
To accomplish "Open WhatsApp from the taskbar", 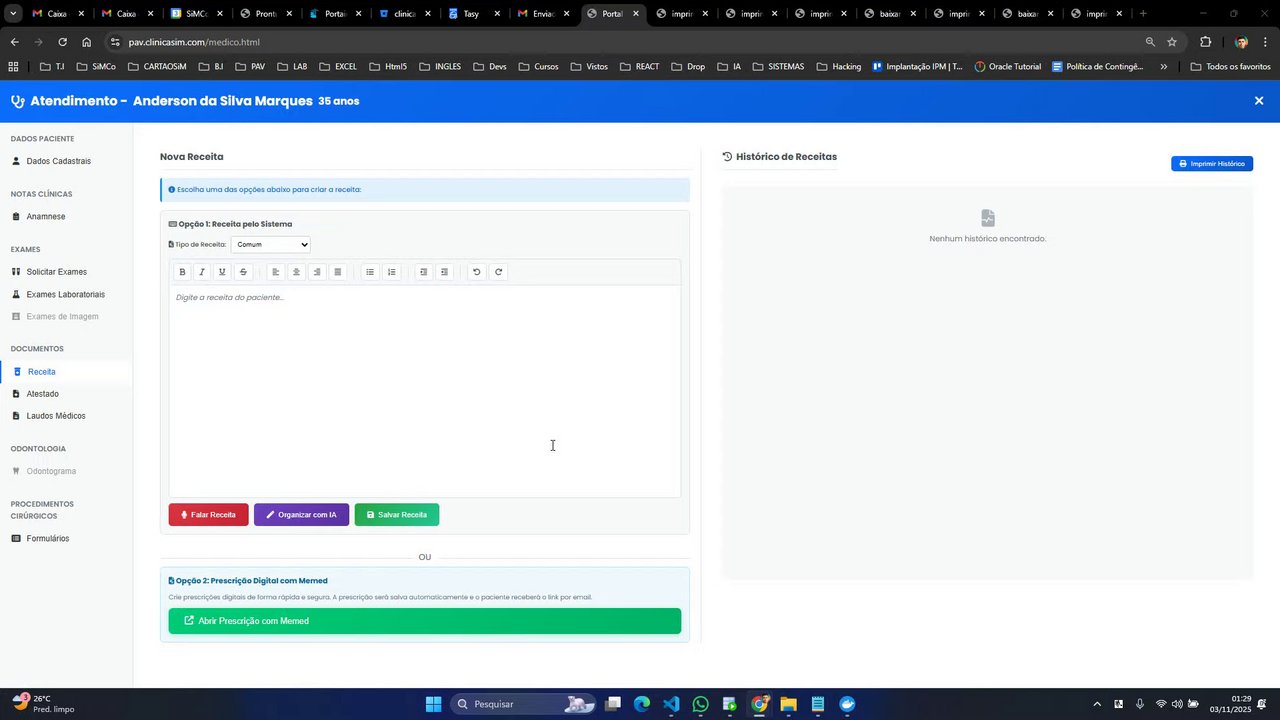I will (x=700, y=704).
